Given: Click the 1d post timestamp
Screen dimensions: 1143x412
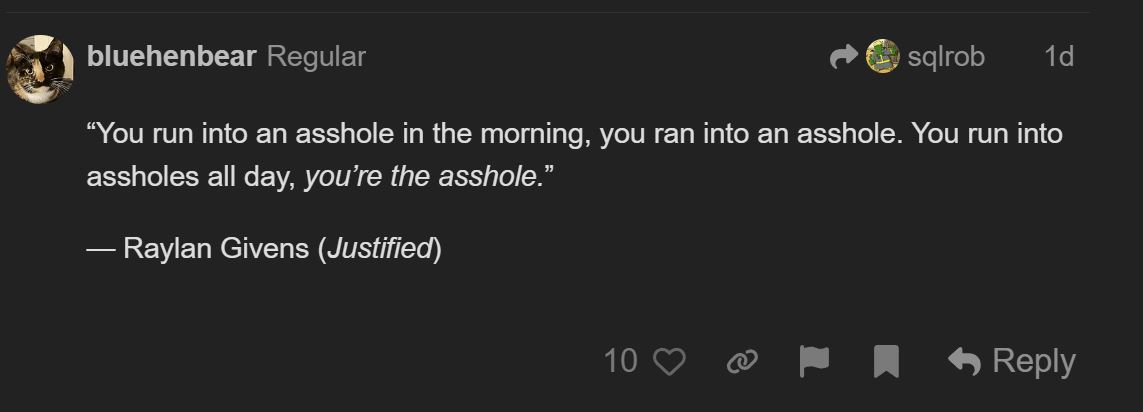Looking at the screenshot, I should point(1058,57).
